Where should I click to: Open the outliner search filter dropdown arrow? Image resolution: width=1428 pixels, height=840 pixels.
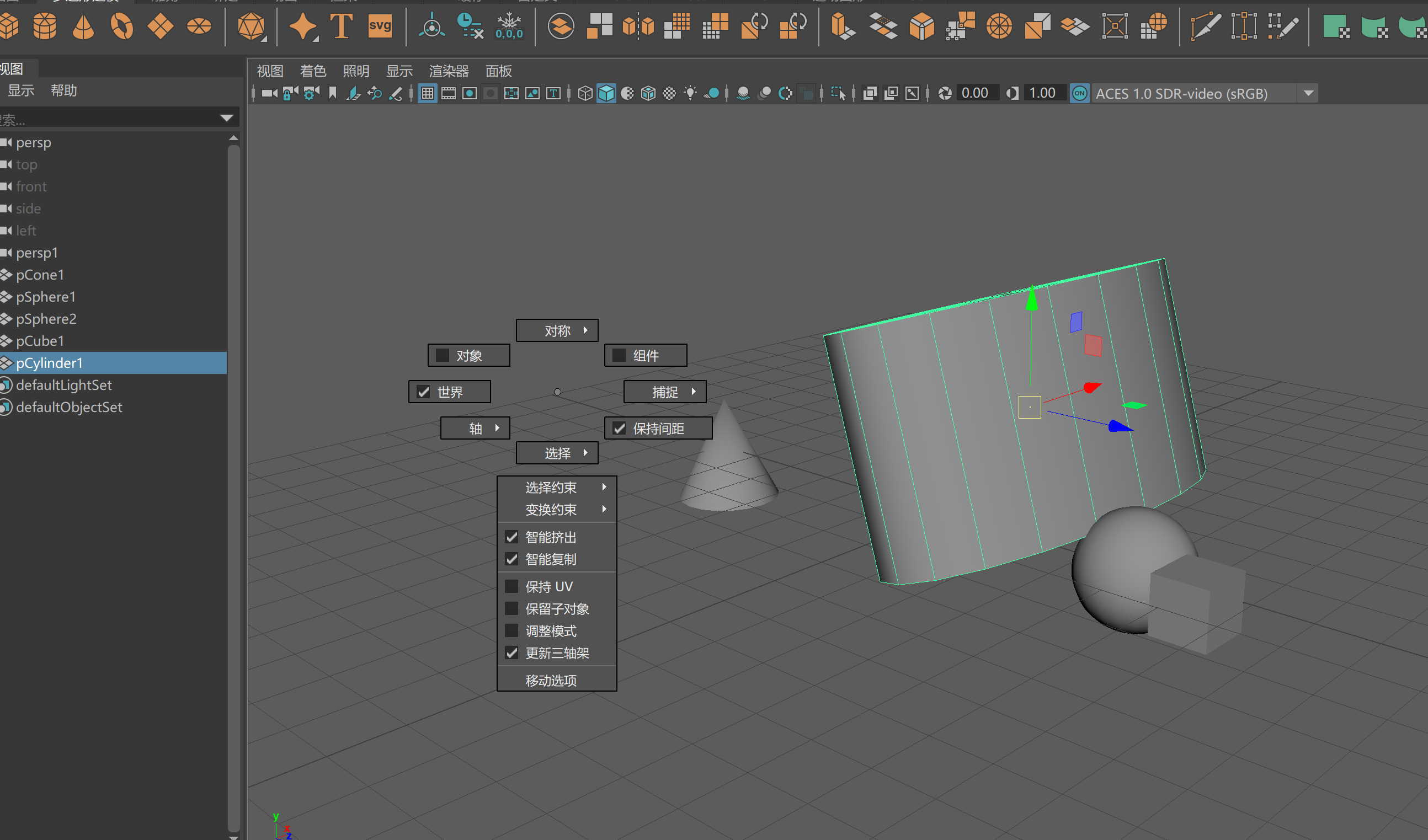point(227,119)
